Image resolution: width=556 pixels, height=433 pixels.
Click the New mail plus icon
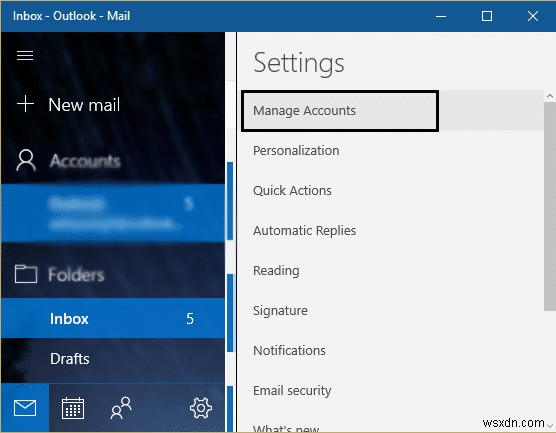pyautogui.click(x=26, y=104)
